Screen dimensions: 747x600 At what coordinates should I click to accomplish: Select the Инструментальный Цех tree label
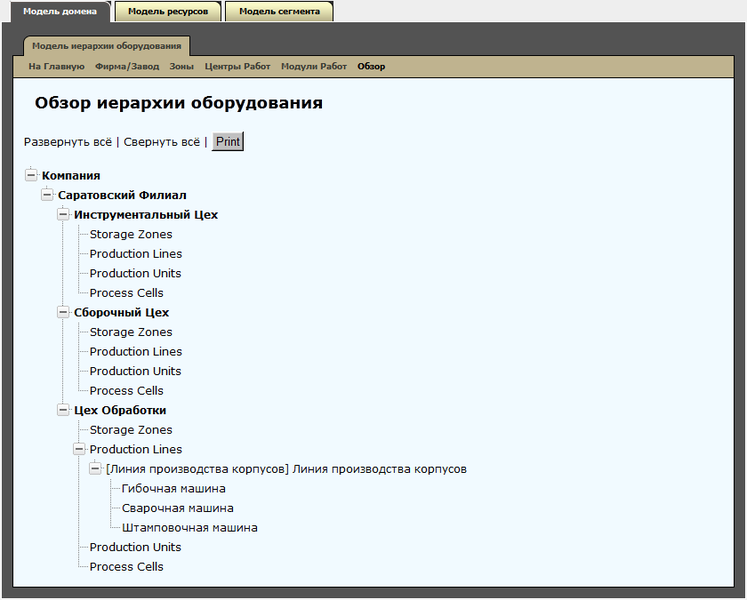coord(146,214)
